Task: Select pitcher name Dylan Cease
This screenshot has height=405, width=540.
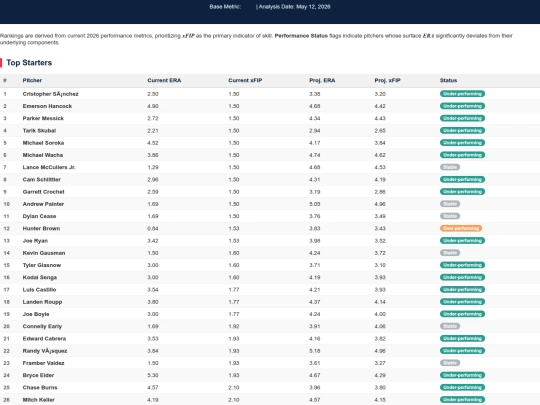Action: (39, 216)
